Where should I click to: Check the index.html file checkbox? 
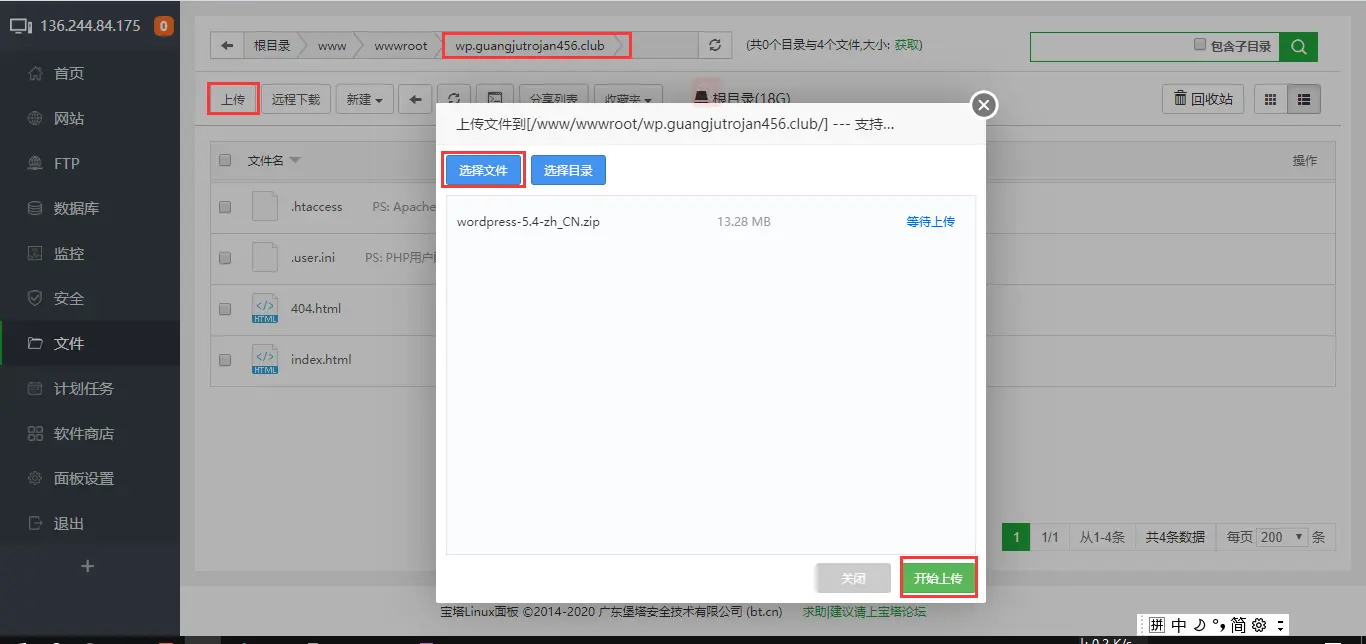(225, 360)
